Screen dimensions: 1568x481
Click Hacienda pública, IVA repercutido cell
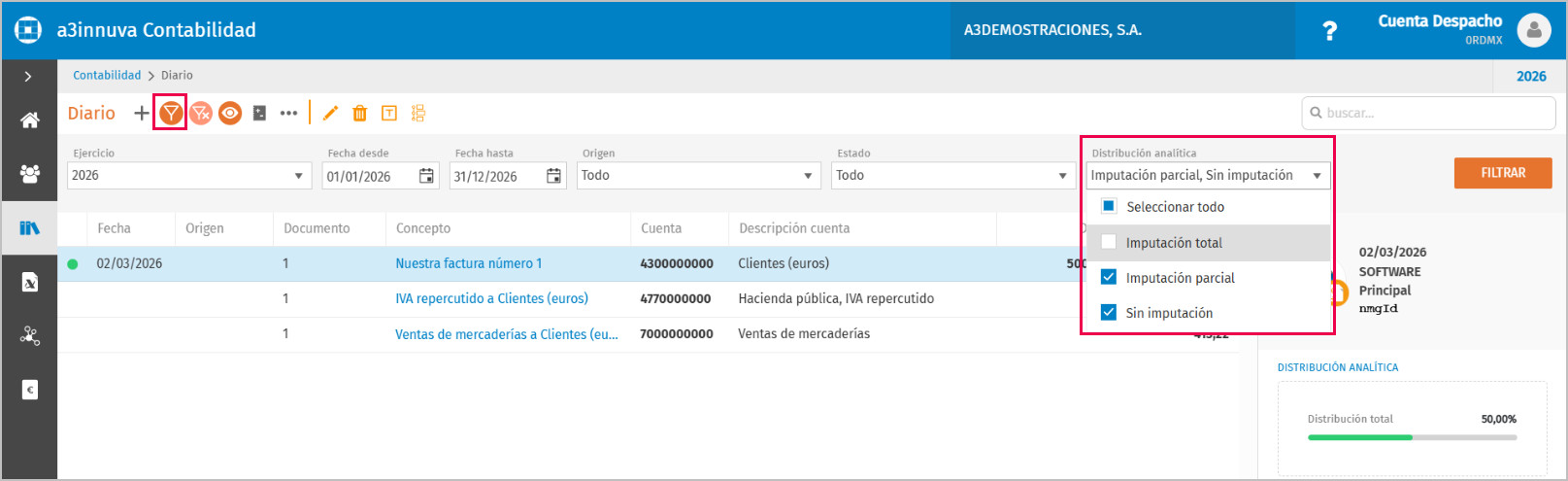tap(836, 298)
